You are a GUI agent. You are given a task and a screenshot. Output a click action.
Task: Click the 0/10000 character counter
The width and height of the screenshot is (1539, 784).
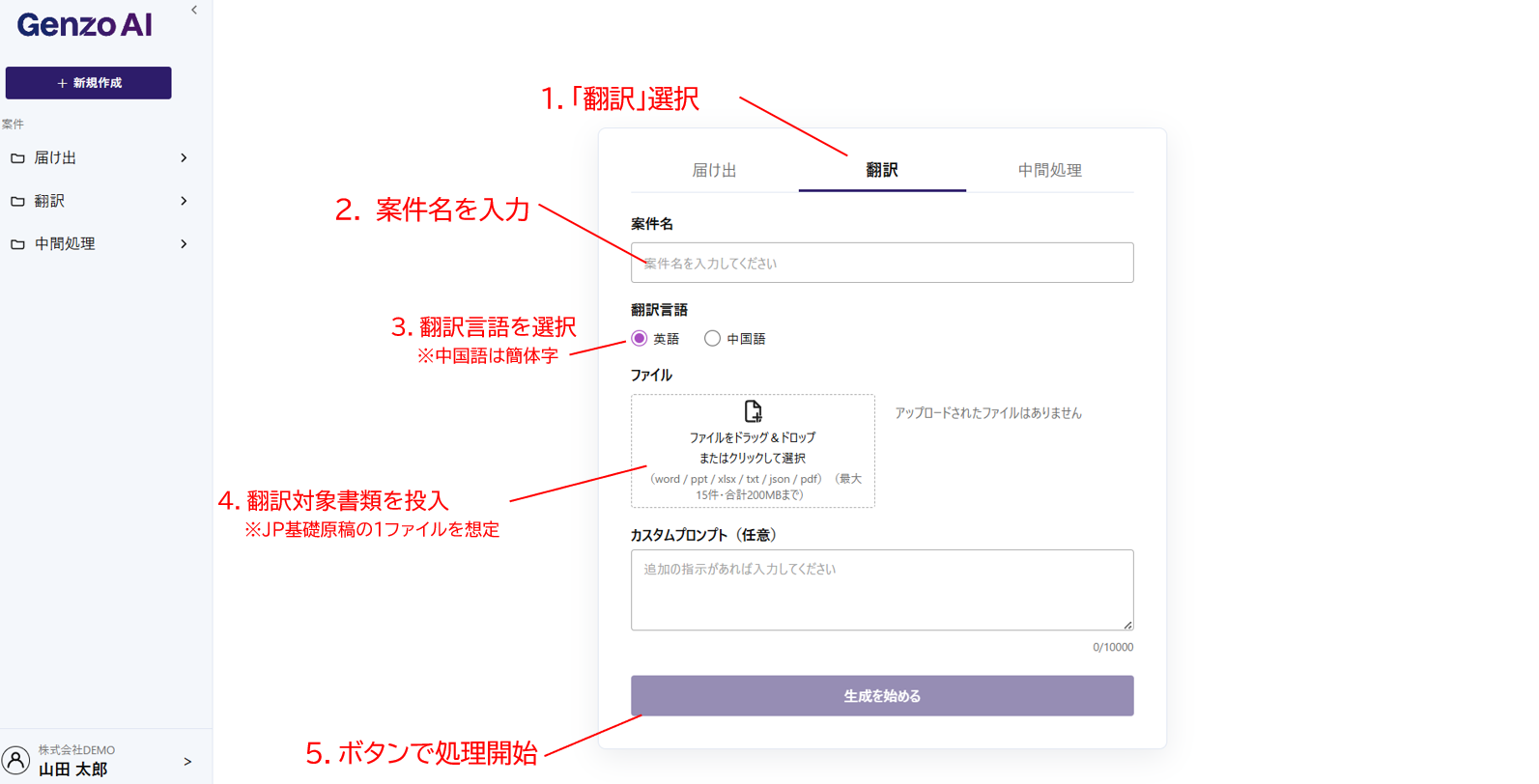tap(1113, 648)
